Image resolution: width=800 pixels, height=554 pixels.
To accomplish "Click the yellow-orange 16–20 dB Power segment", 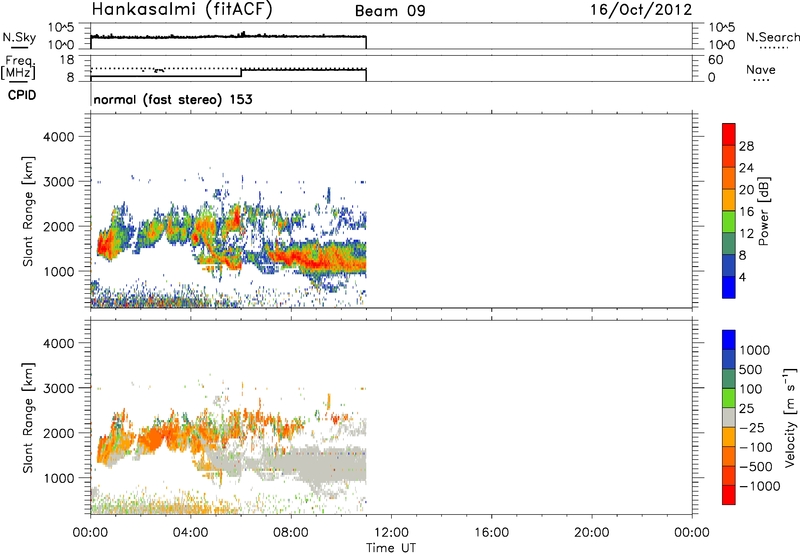I will pos(729,200).
